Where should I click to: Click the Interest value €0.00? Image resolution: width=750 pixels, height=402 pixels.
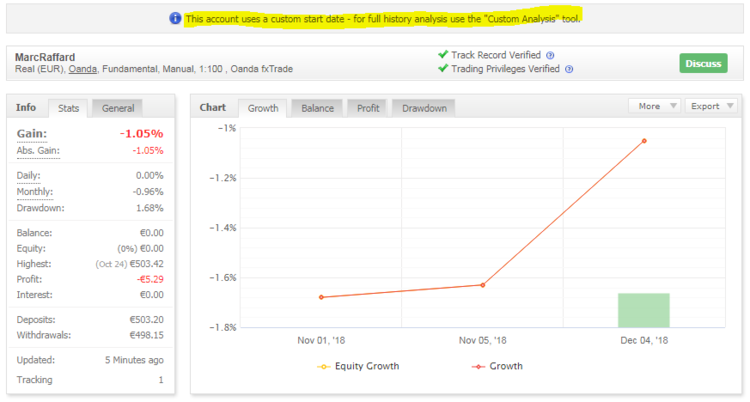[x=152, y=295]
